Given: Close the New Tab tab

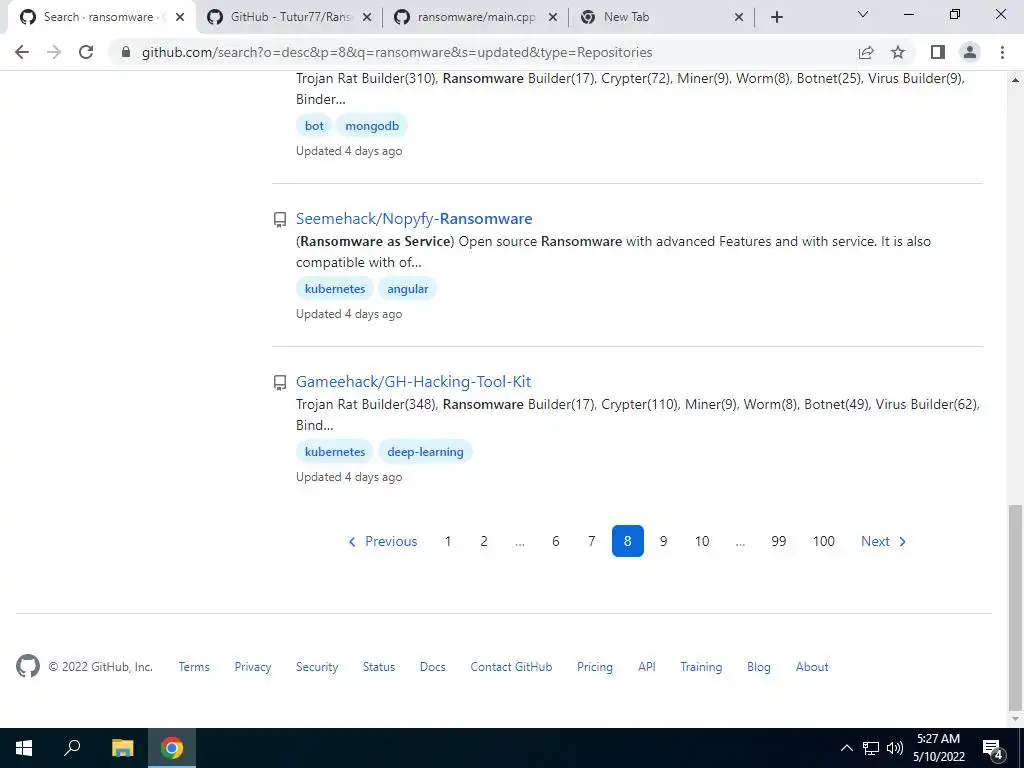Looking at the screenshot, I should coord(739,17).
